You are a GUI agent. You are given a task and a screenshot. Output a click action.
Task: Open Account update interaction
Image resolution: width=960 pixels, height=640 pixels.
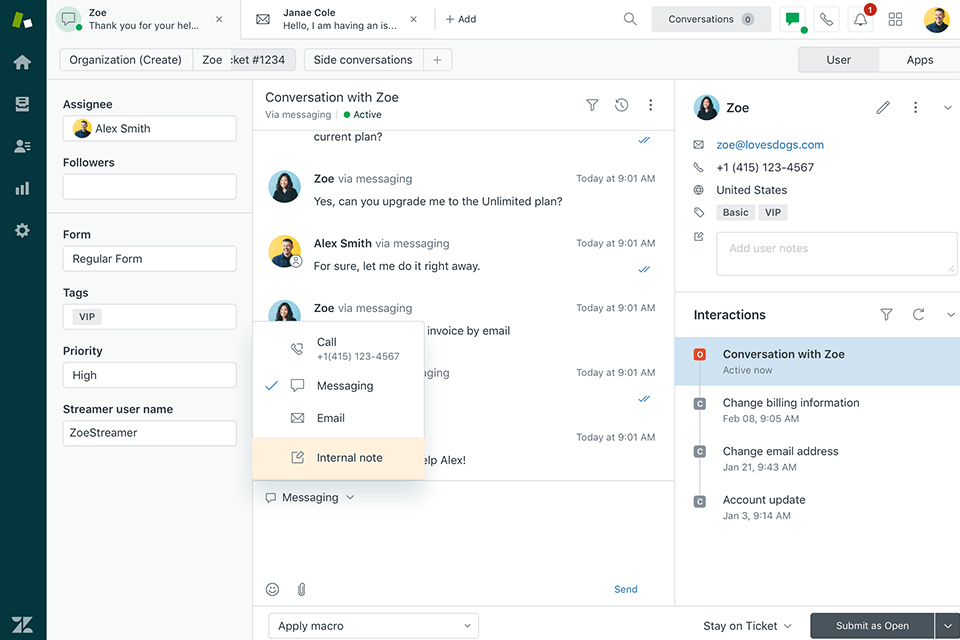817,507
